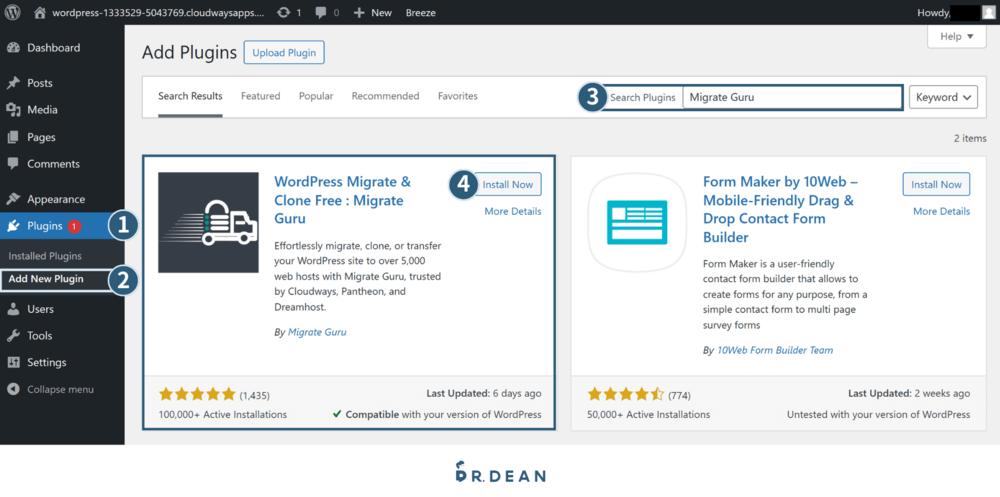This screenshot has height=497, width=1000.
Task: Switch to the Recommended tab
Action: click(385, 96)
